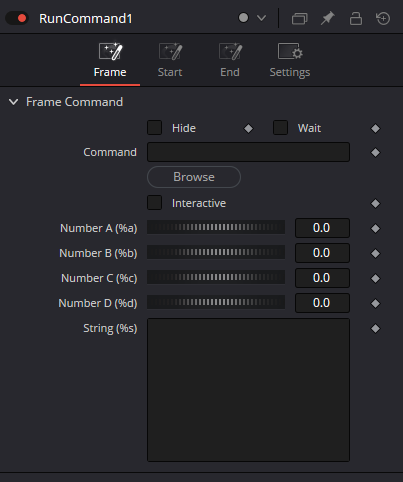Pin the RunCommand1 inspector
The width and height of the screenshot is (403, 482).
click(327, 18)
